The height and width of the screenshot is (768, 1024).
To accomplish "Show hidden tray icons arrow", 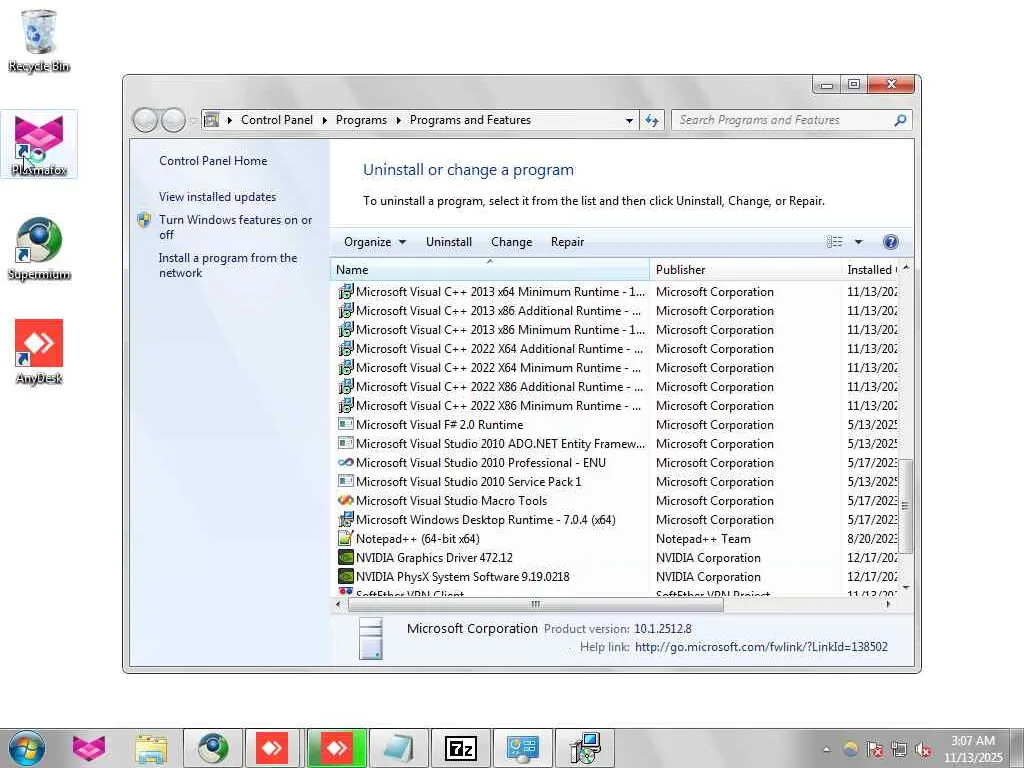I will (826, 749).
